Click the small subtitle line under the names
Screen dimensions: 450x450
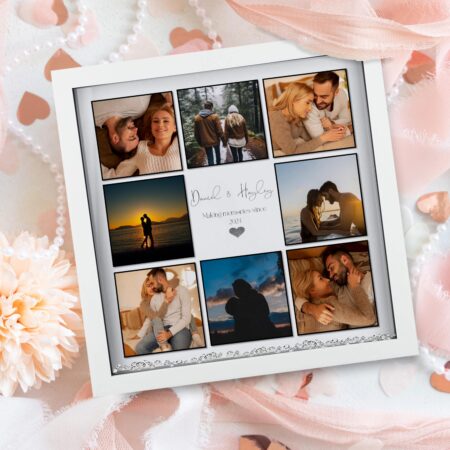(235, 212)
